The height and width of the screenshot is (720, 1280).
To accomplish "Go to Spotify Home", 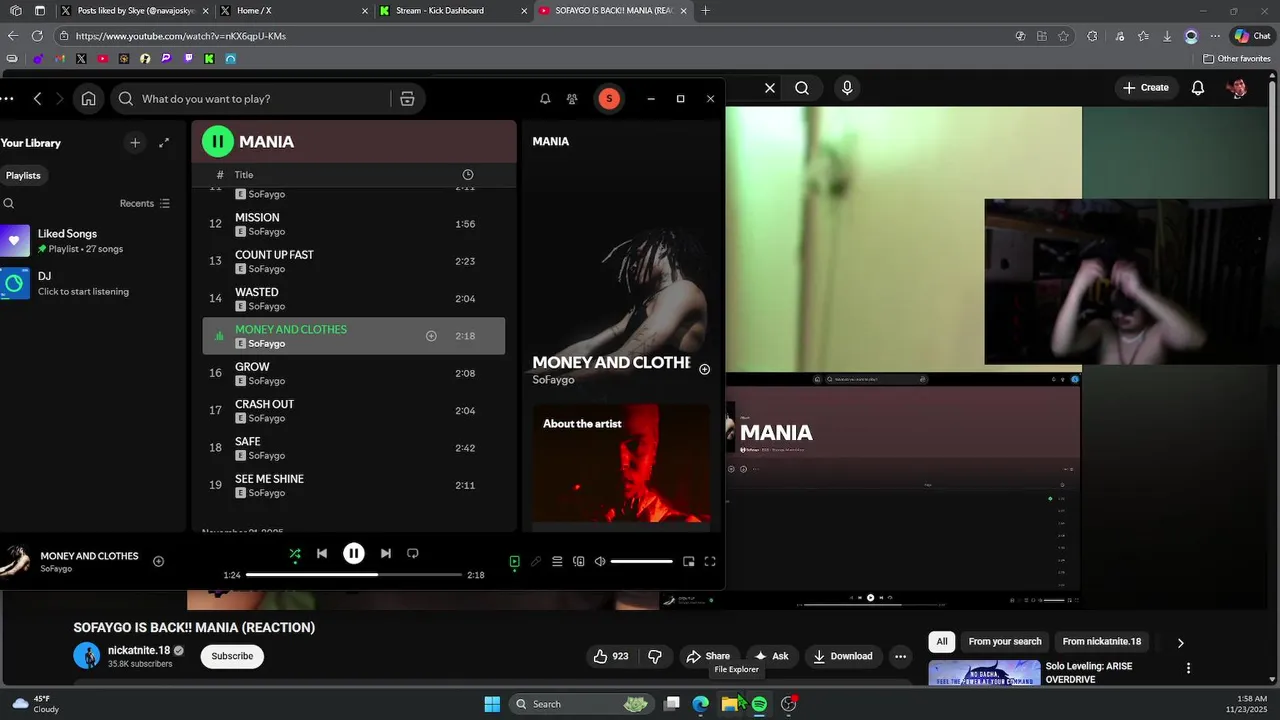I will (89, 99).
